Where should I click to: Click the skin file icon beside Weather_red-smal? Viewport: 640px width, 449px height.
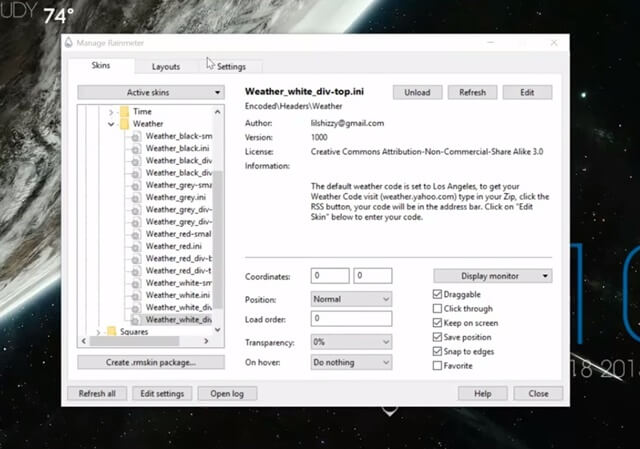coord(135,234)
